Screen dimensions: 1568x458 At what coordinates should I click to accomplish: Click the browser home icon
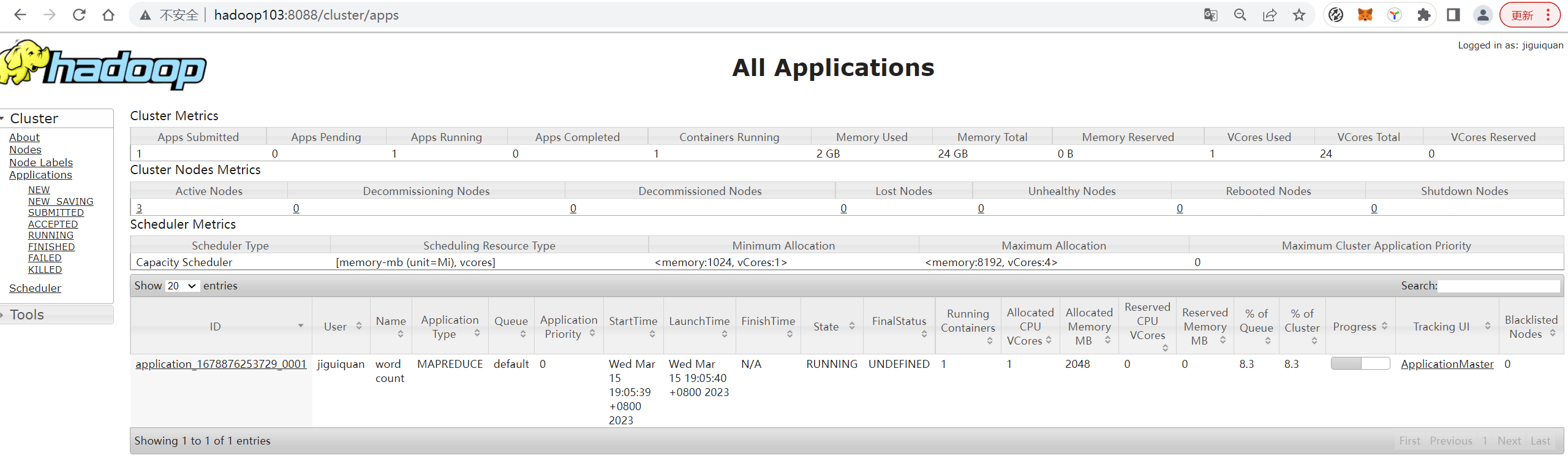click(x=108, y=15)
